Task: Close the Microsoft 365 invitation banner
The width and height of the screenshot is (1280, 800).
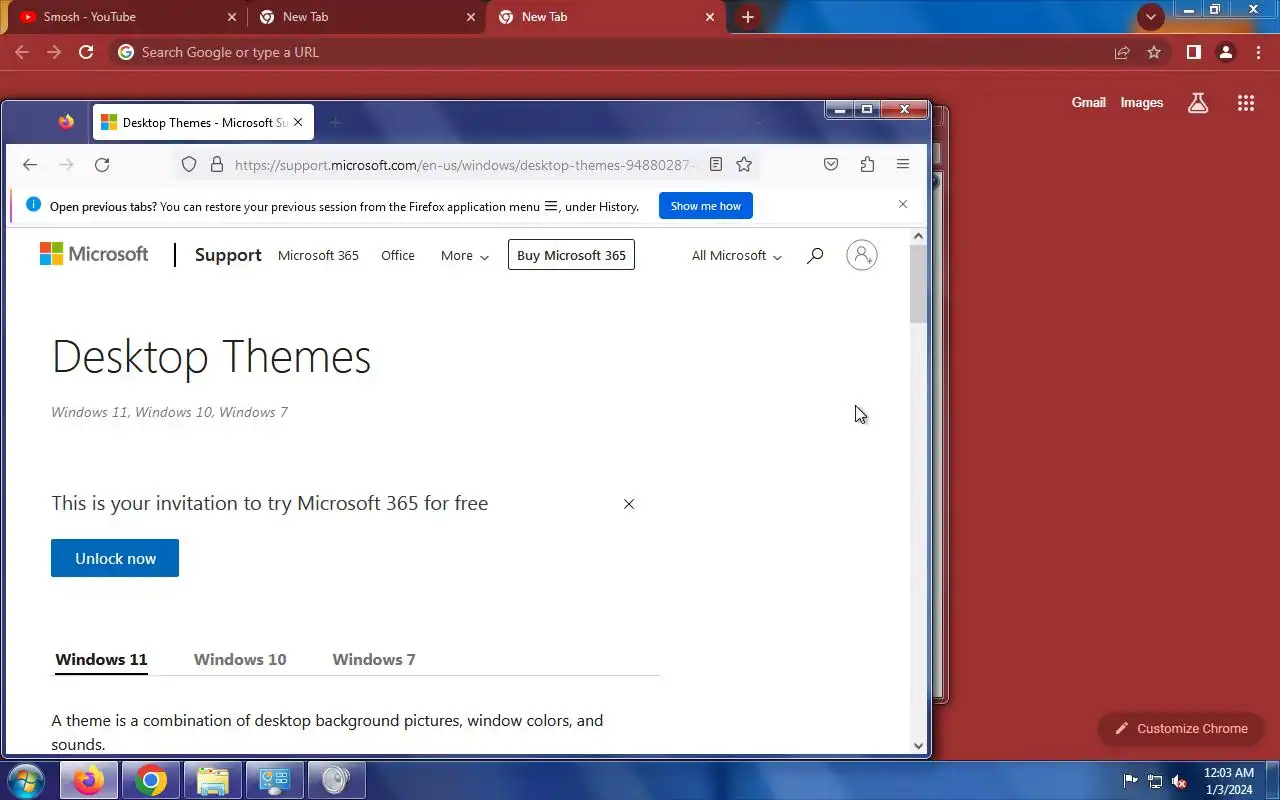Action: (629, 504)
